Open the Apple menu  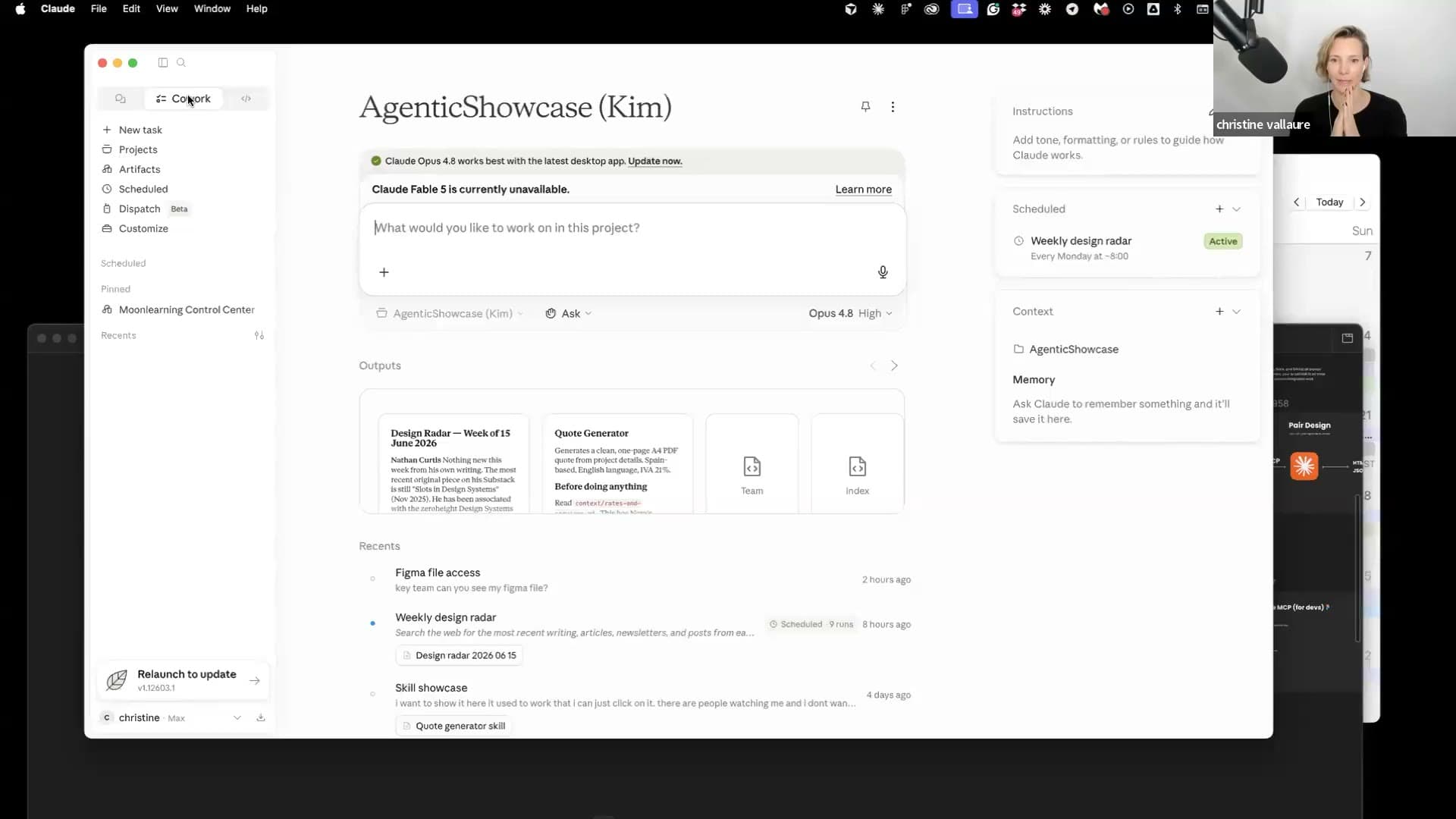pos(20,8)
